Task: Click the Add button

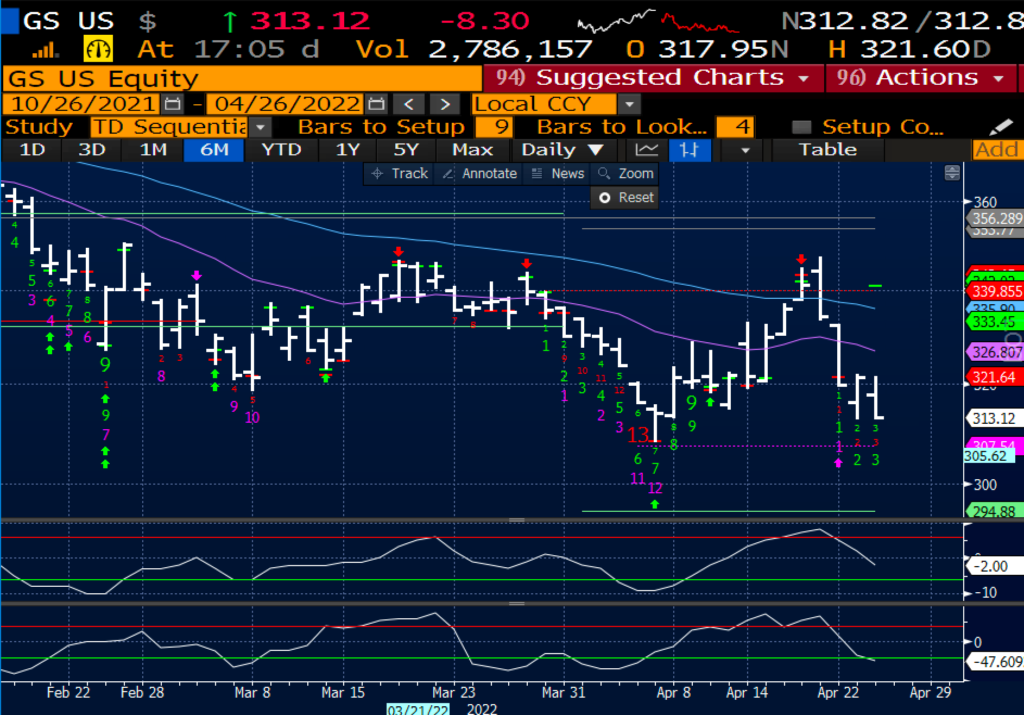Action: (997, 150)
